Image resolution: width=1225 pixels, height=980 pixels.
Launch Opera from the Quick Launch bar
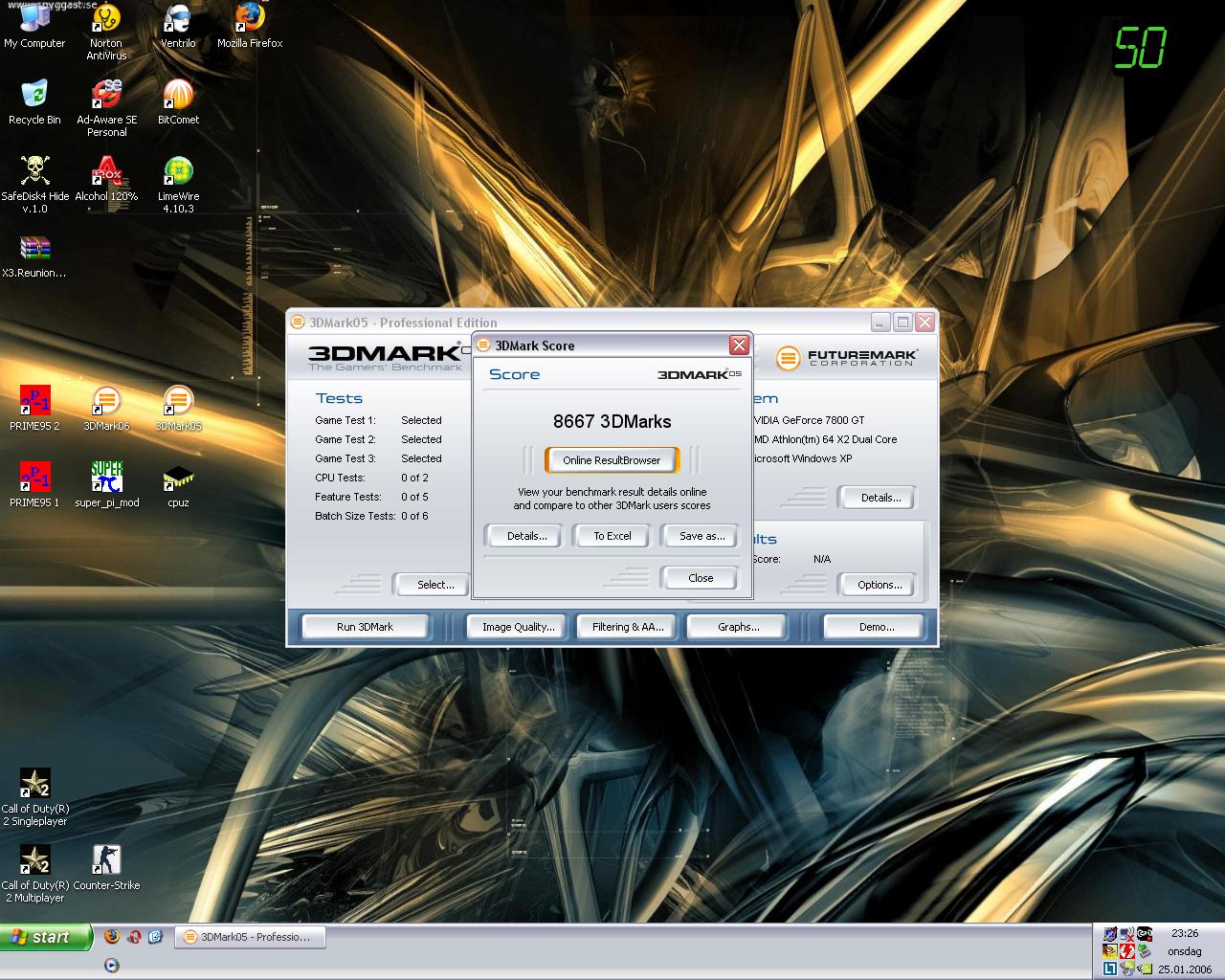pos(134,937)
